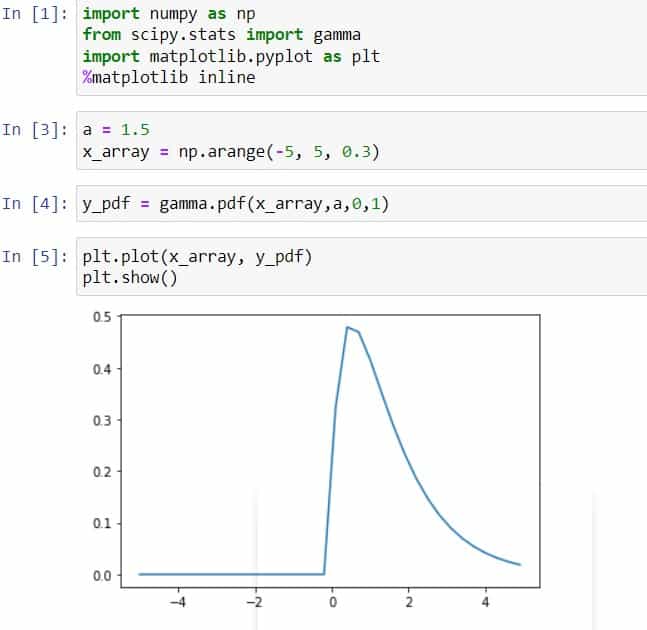
Task: Select the In [1] cell prompt
Action: click(35, 14)
